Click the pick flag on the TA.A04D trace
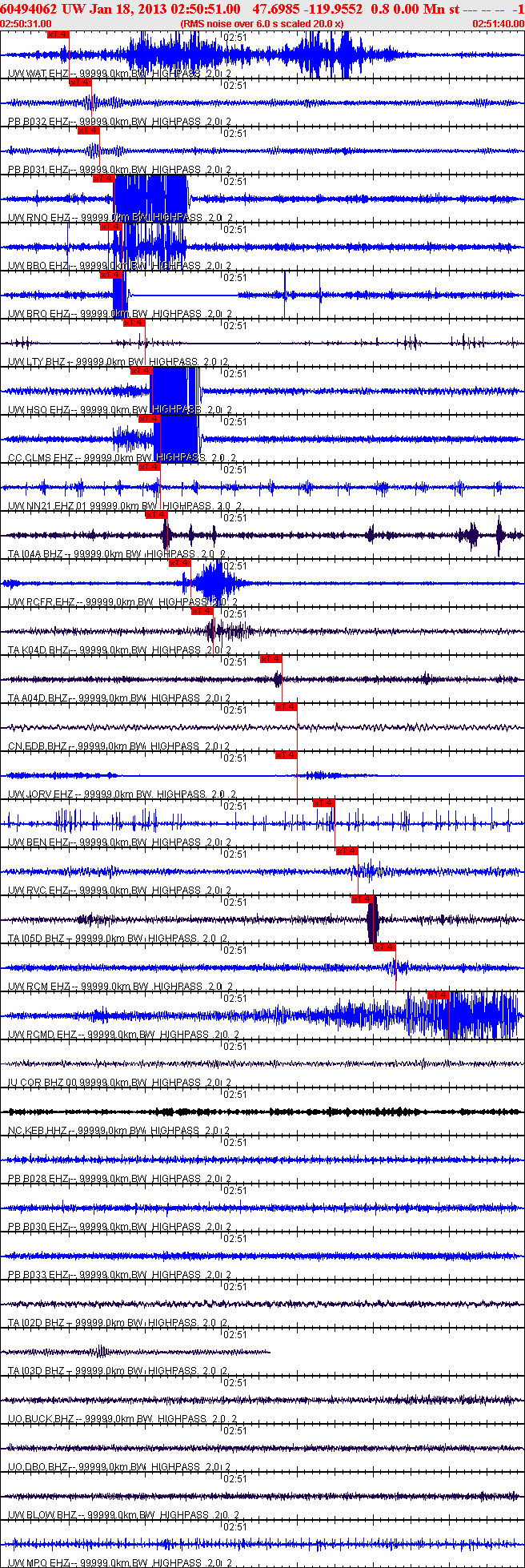 click(x=271, y=659)
